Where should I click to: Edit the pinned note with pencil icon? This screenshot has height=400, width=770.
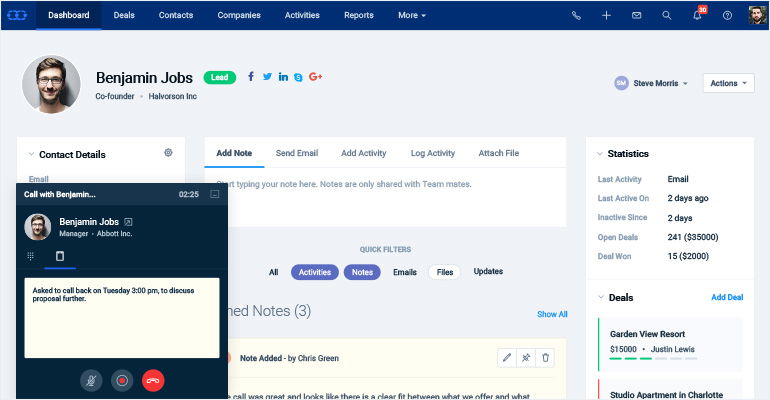[x=506, y=357]
